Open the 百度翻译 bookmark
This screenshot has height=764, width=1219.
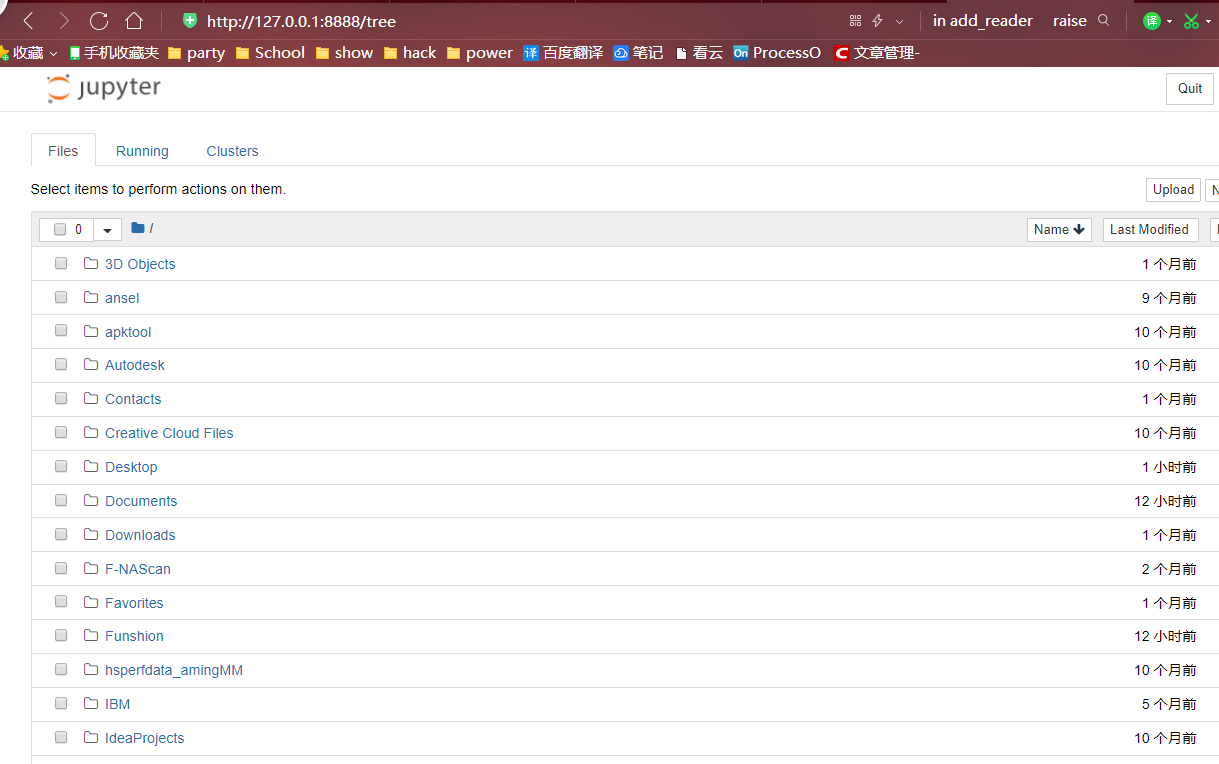(563, 53)
